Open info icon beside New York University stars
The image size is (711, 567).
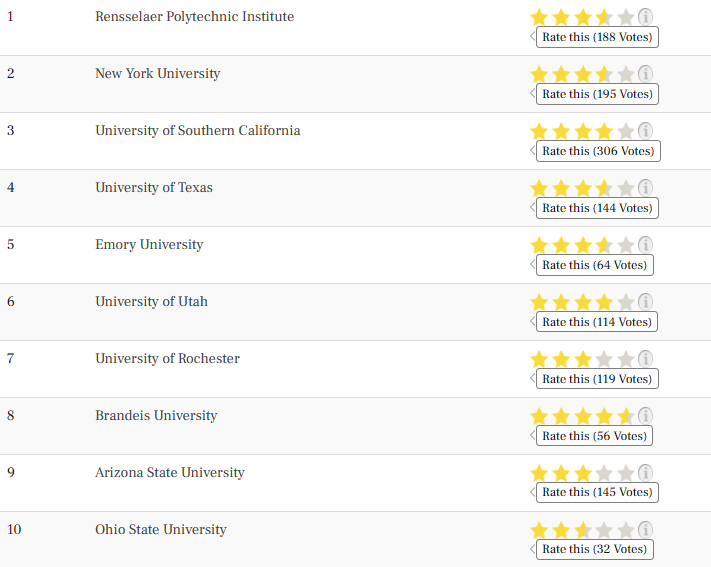(x=645, y=74)
